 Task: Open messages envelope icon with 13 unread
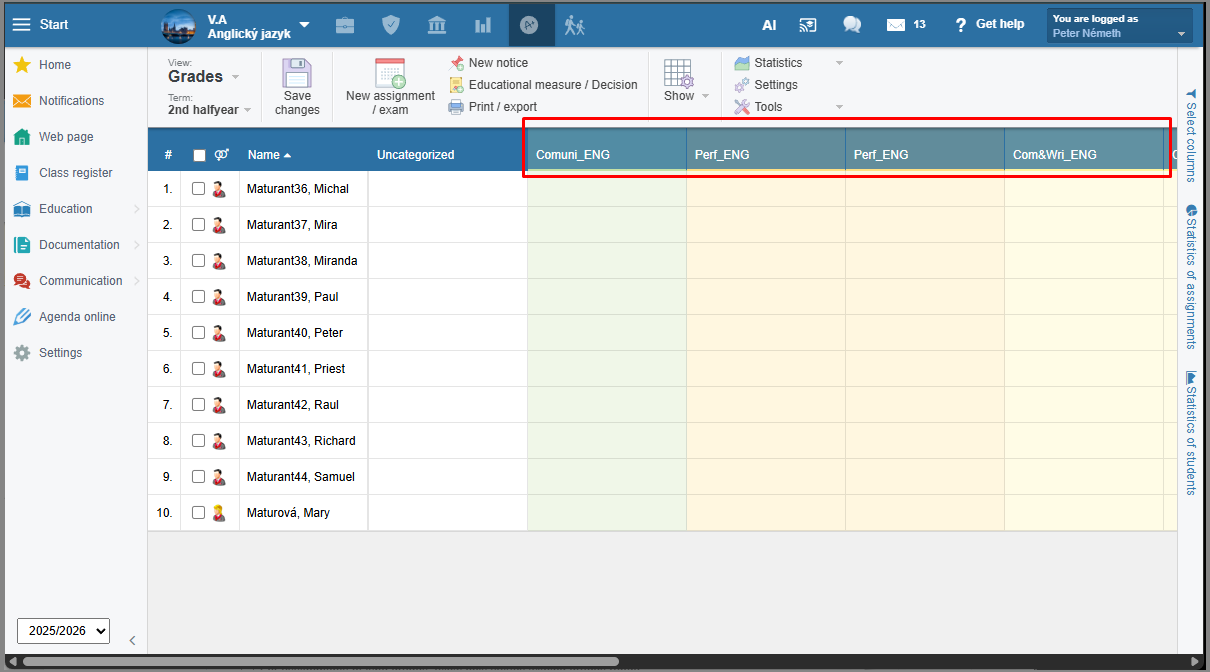click(896, 25)
